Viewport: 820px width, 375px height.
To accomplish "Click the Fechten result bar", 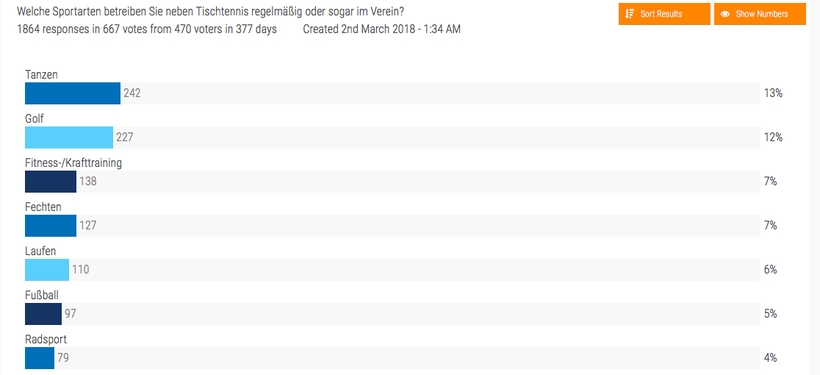I will (x=51, y=225).
